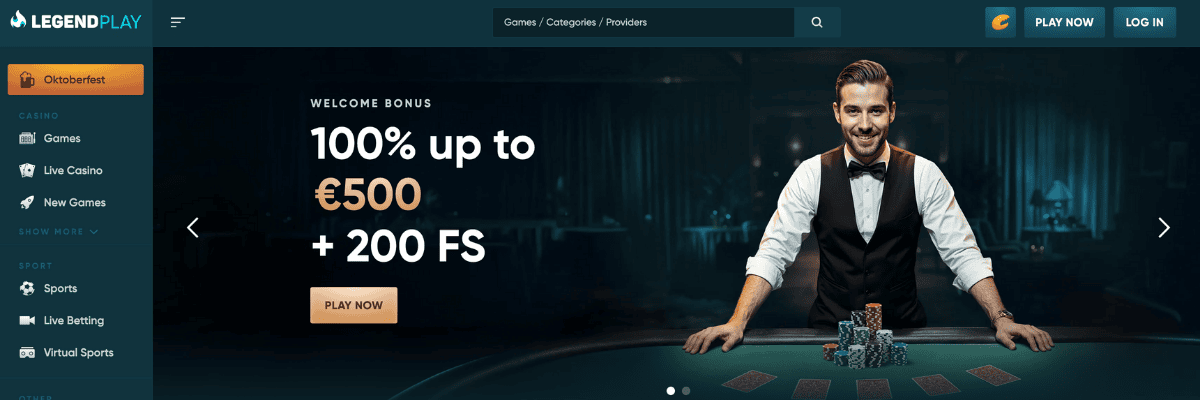Select the first carousel dot
Viewport: 1200px width, 400px height.
point(670,391)
